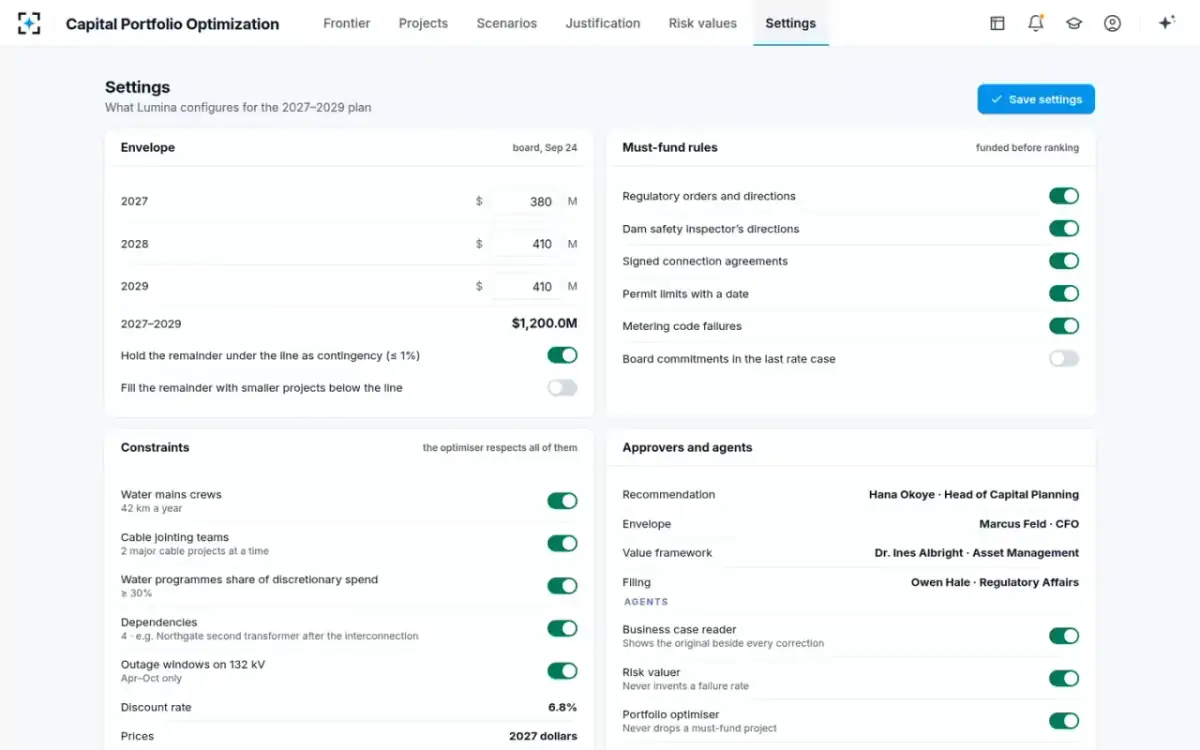Open the Scenarios tab
The width and height of the screenshot is (1200, 750).
tap(507, 23)
